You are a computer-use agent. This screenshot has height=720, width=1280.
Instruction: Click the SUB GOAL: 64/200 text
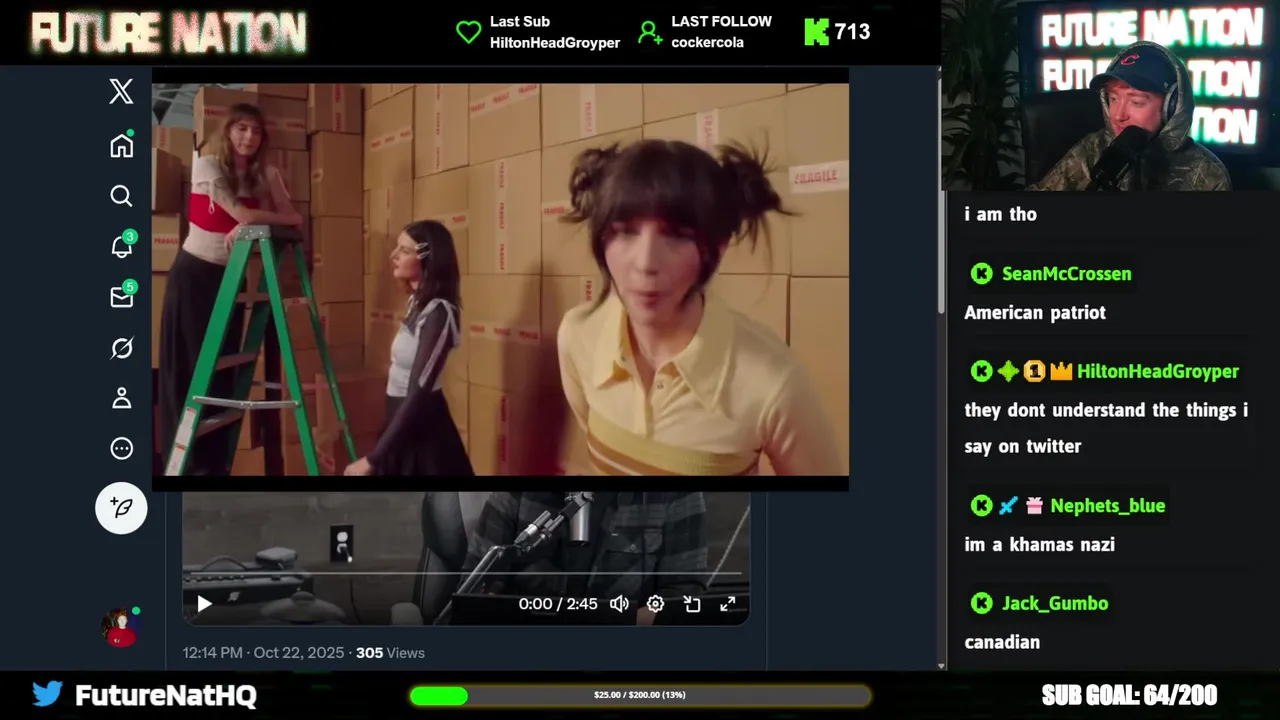click(x=1129, y=695)
